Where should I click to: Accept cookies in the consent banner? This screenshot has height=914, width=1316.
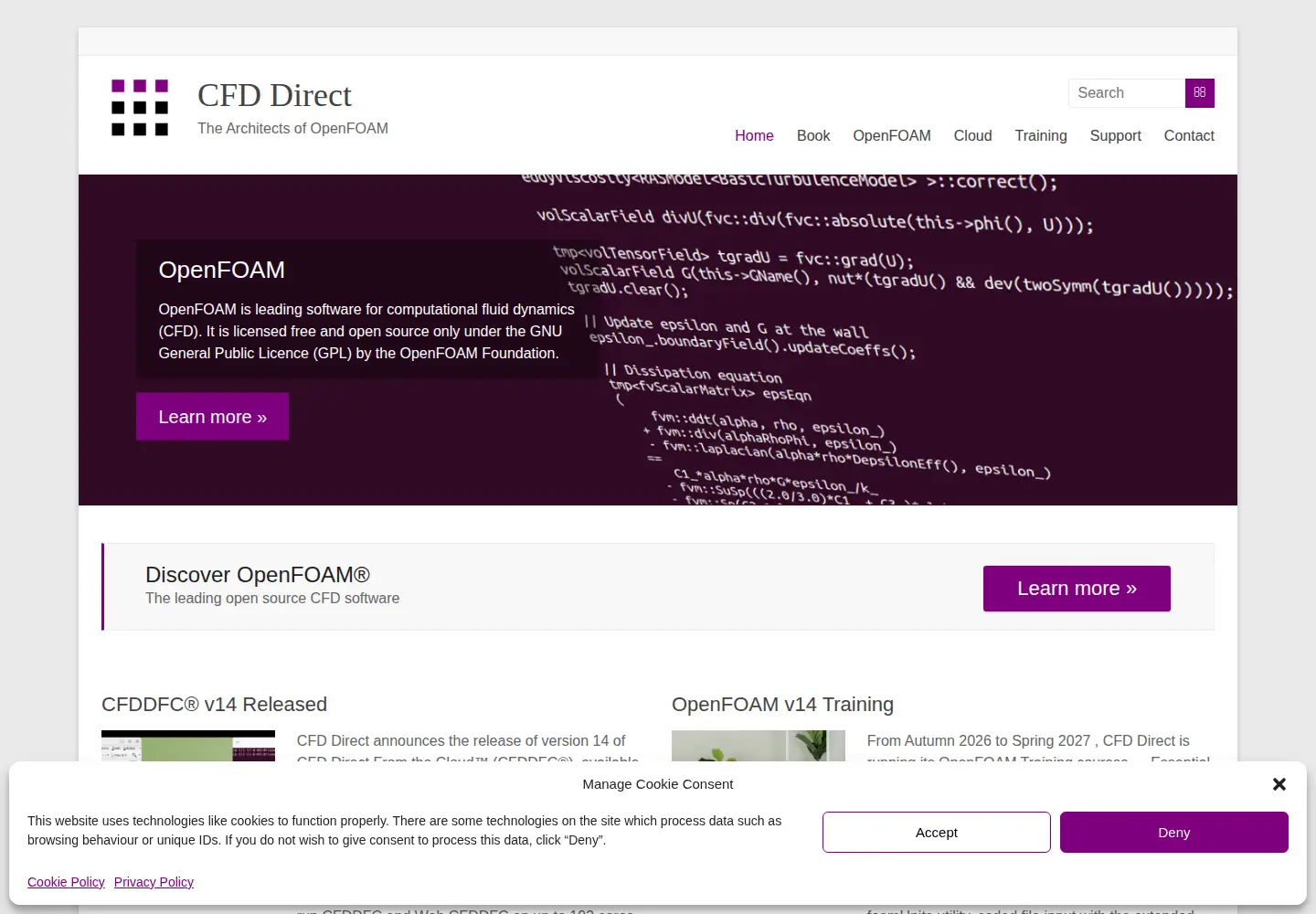(x=937, y=833)
